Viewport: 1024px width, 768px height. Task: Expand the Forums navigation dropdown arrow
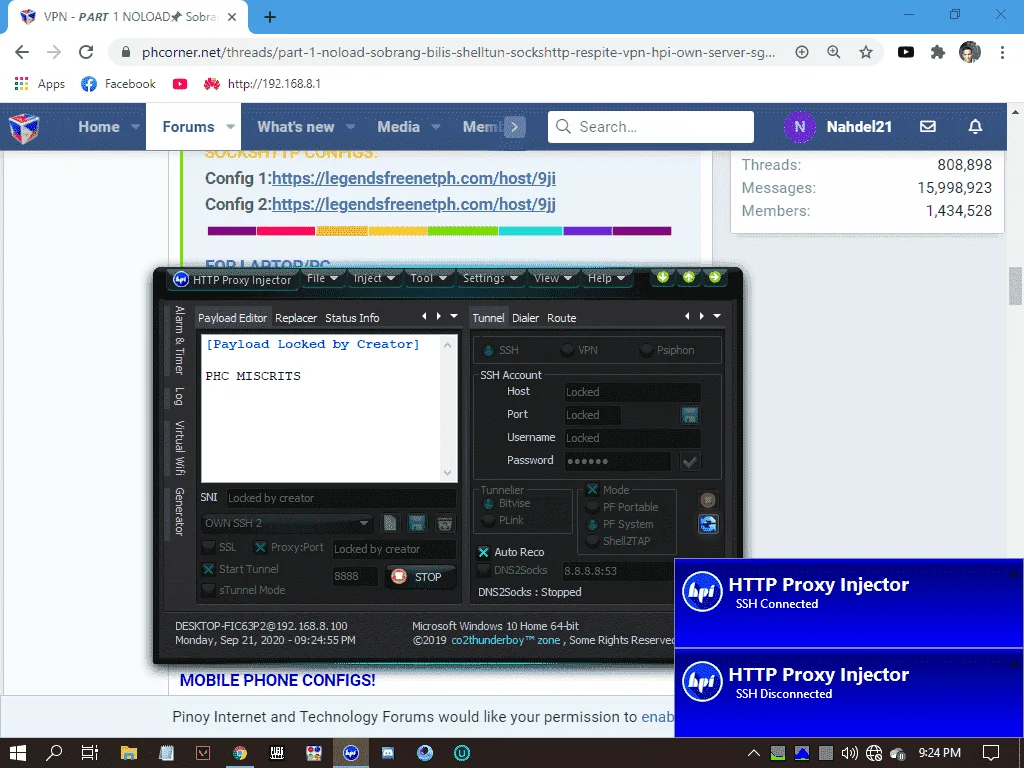click(231, 127)
